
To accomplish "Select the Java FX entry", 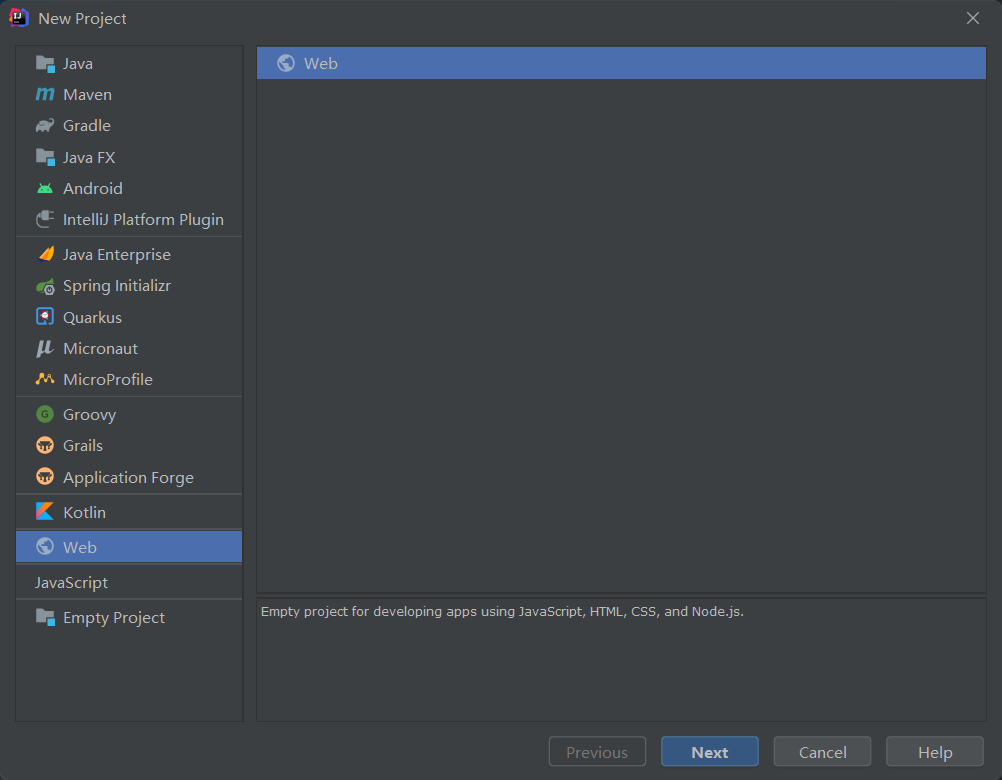I will point(129,157).
